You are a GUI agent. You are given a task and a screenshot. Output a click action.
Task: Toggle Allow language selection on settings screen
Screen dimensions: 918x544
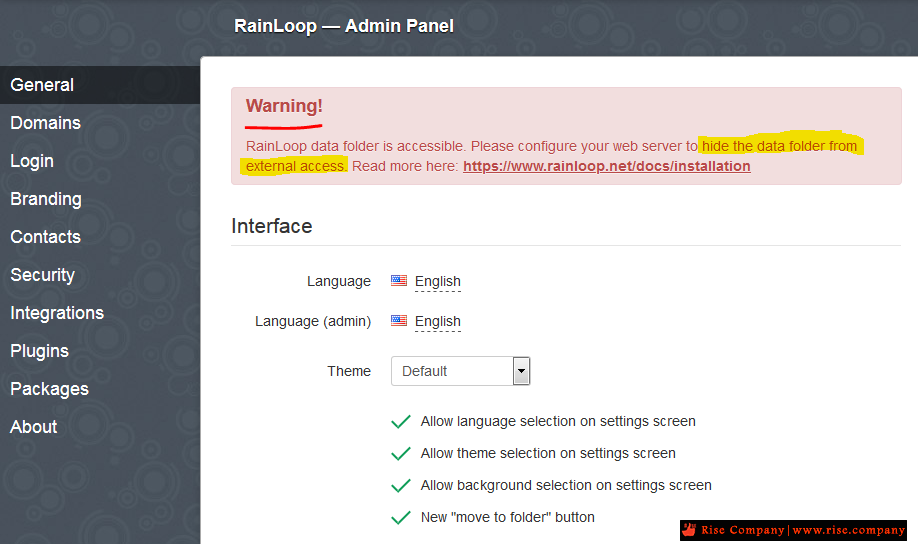point(543,422)
